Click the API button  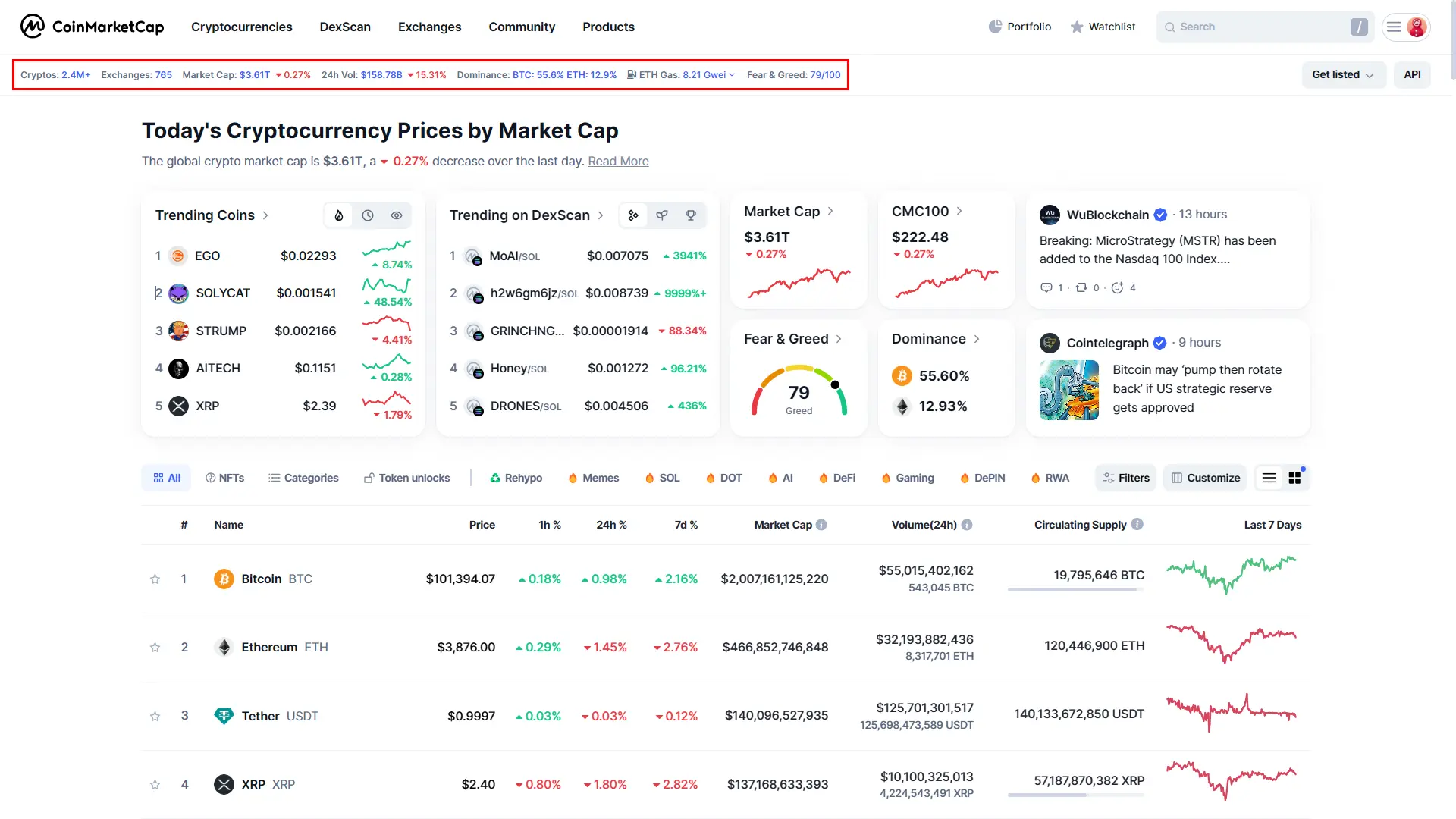point(1412,74)
